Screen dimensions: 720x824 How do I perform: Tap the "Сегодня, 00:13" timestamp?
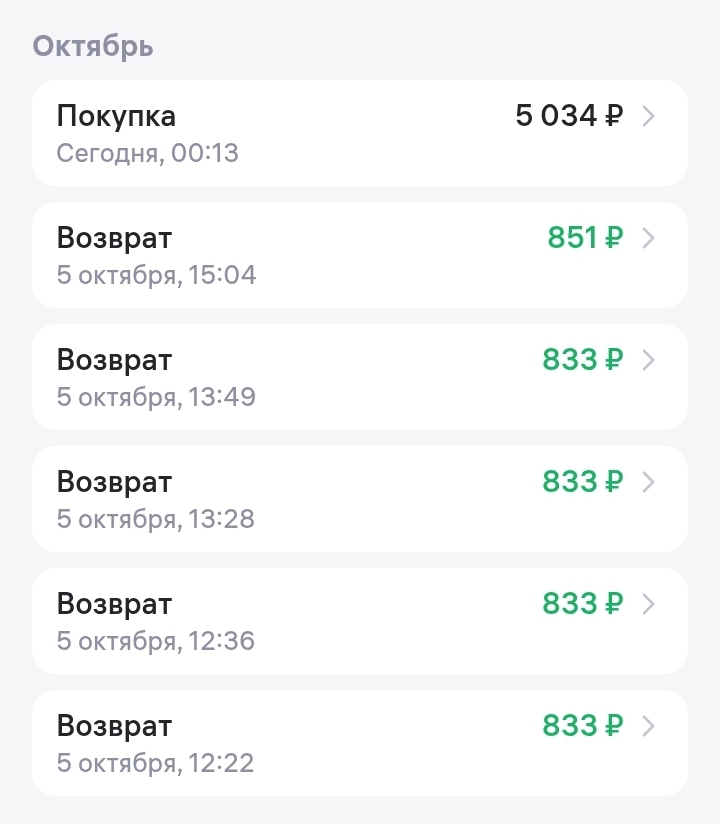[148, 154]
